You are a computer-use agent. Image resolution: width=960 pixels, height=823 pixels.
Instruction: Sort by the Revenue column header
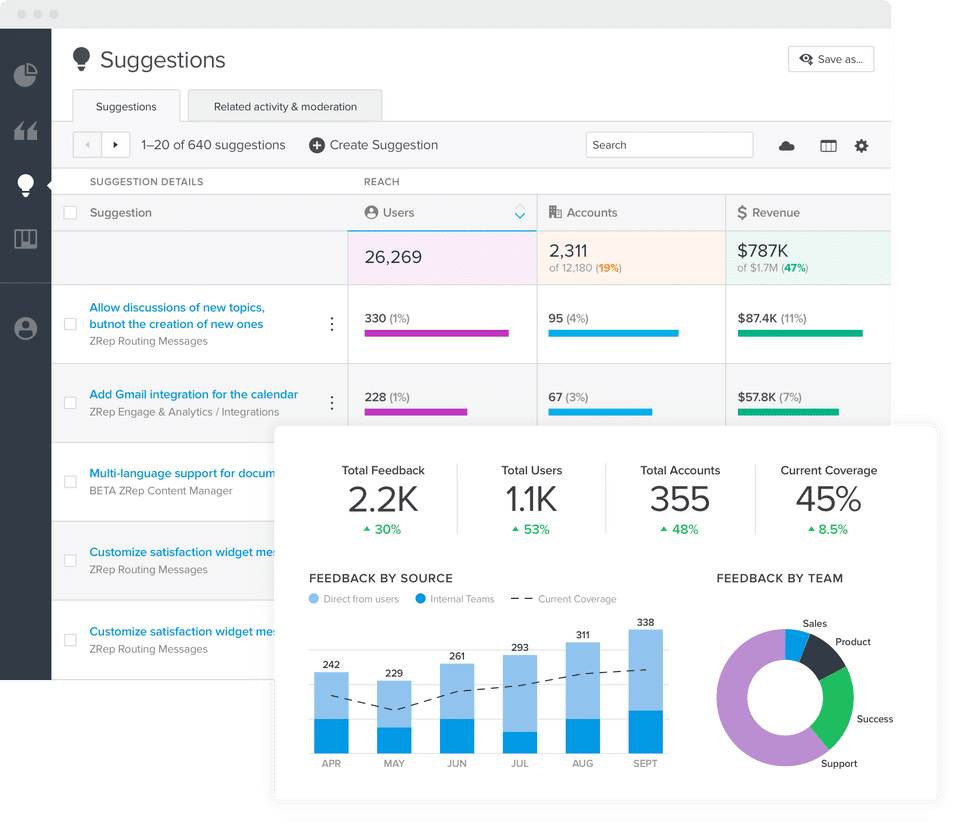(x=808, y=212)
